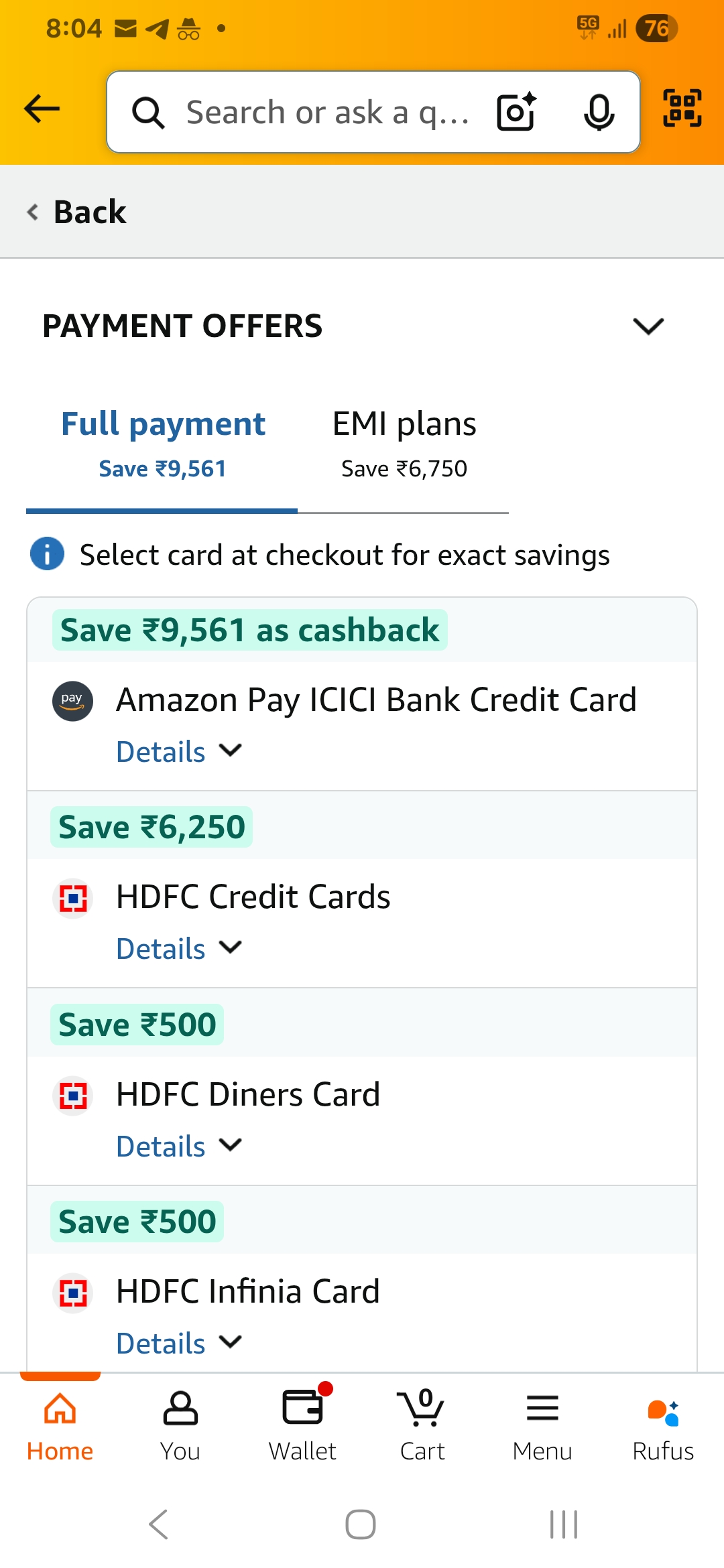Open the Wallet tab
Viewport: 724px width, 1568px height.
pos(302,1424)
